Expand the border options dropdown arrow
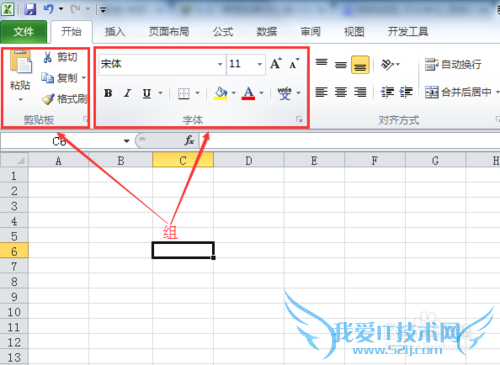 [197, 93]
